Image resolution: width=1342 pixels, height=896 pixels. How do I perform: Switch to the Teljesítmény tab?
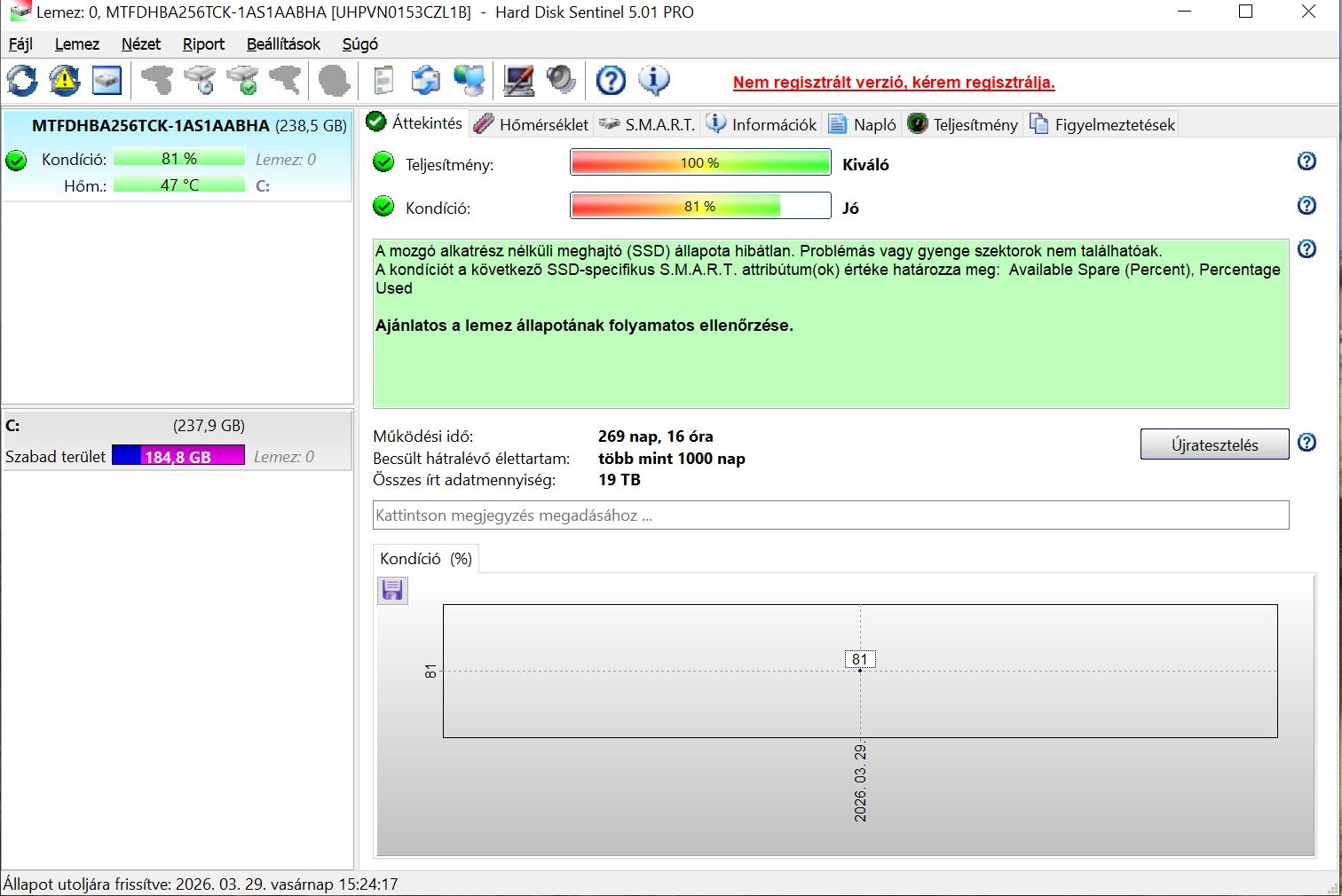(962, 124)
